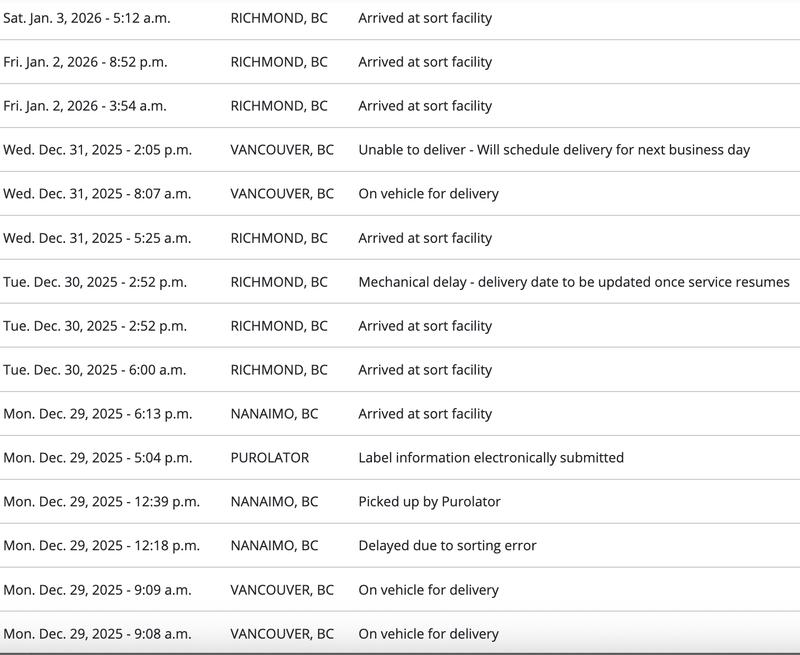Select "Arrived at sort facility" for Dec. 30 6:00 a.m.
800x655 pixels.
425,370
